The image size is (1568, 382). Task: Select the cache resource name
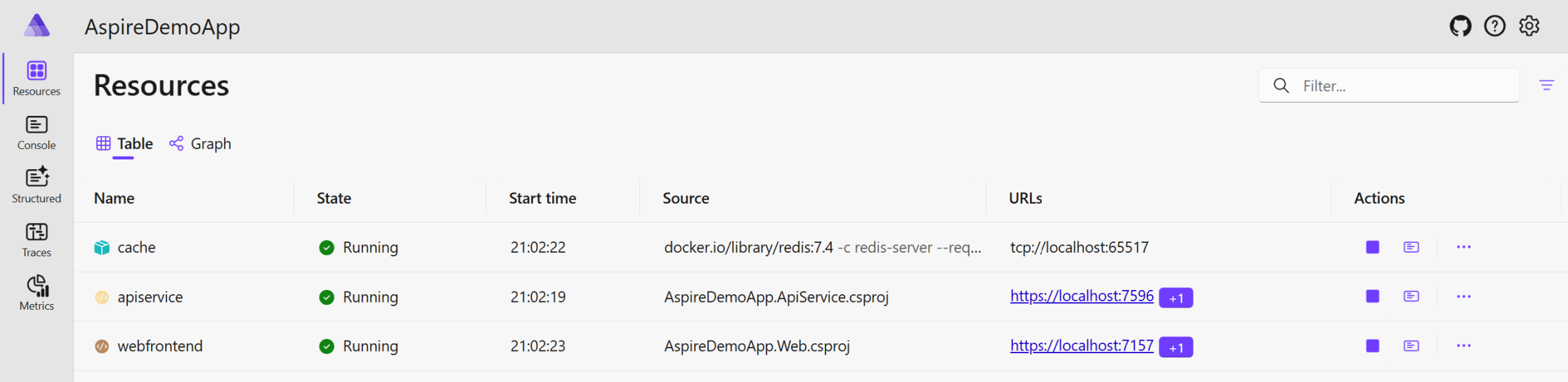click(136, 247)
